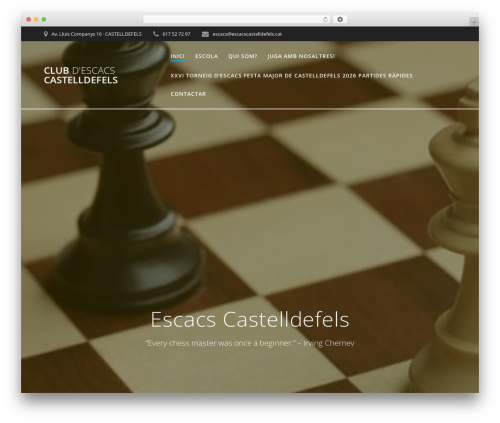Click the location pin icon in top bar
Viewport: 500px width, 423px height.
46,34
